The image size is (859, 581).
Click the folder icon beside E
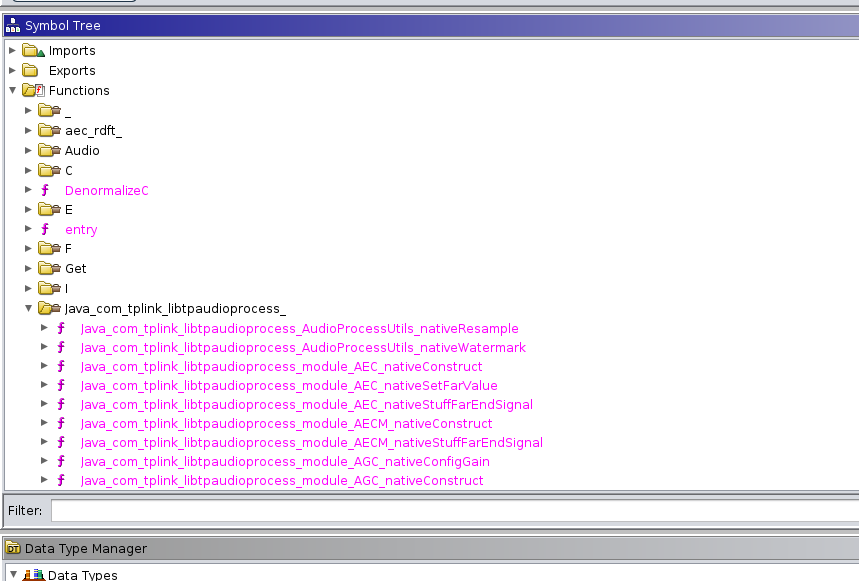pyautogui.click(x=49, y=209)
